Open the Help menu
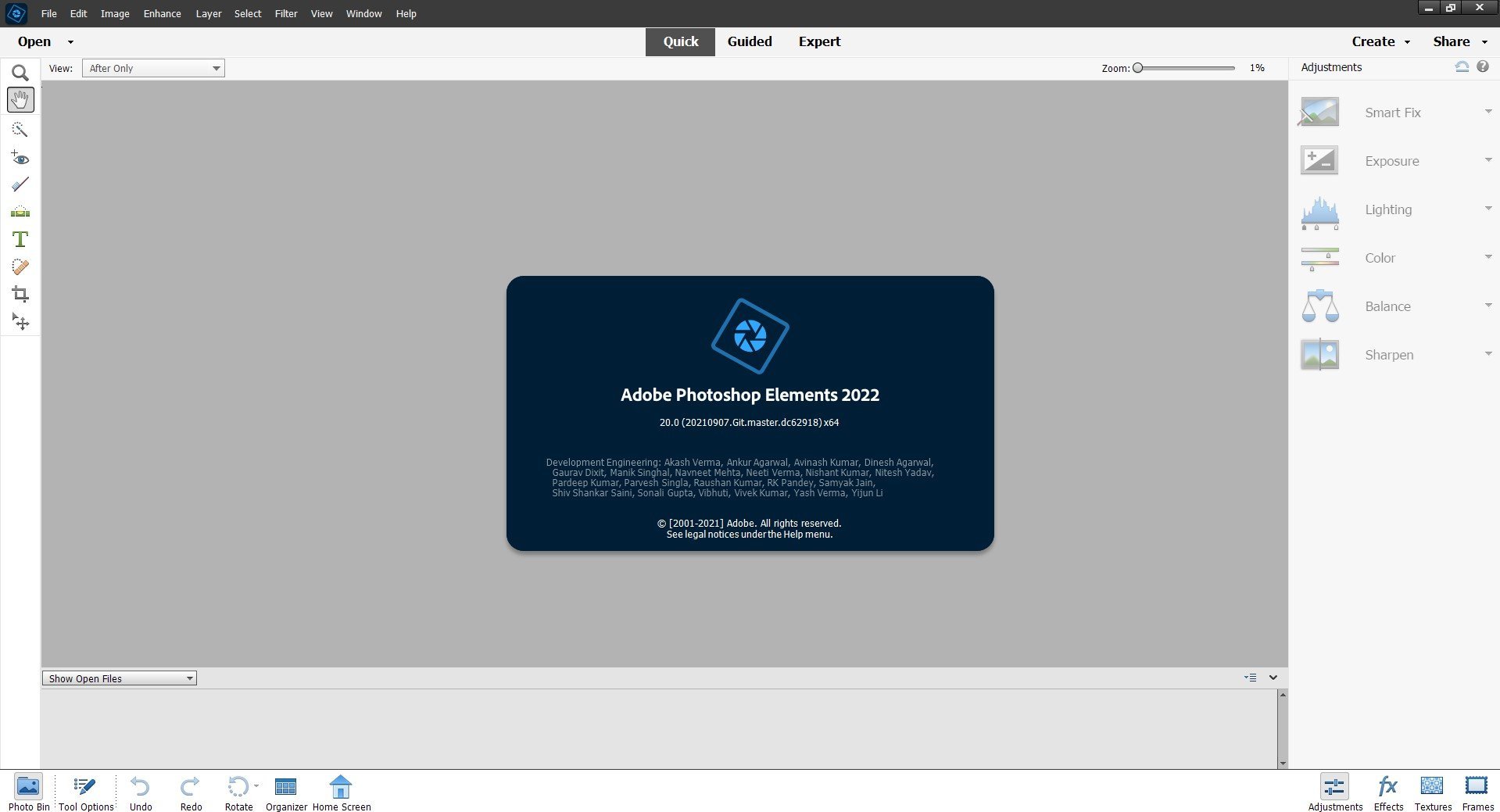 tap(406, 13)
